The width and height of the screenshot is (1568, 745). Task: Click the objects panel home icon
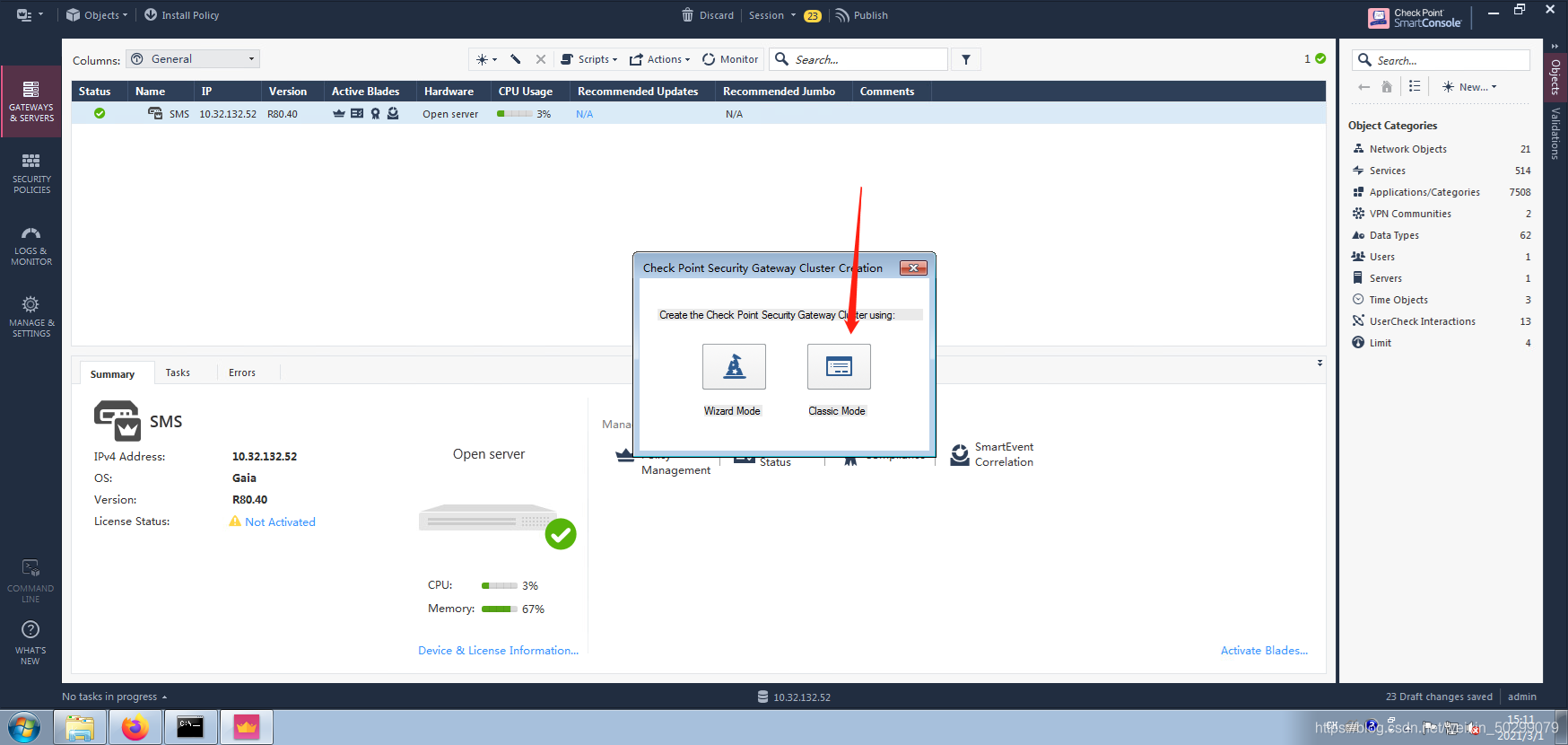(x=1387, y=87)
